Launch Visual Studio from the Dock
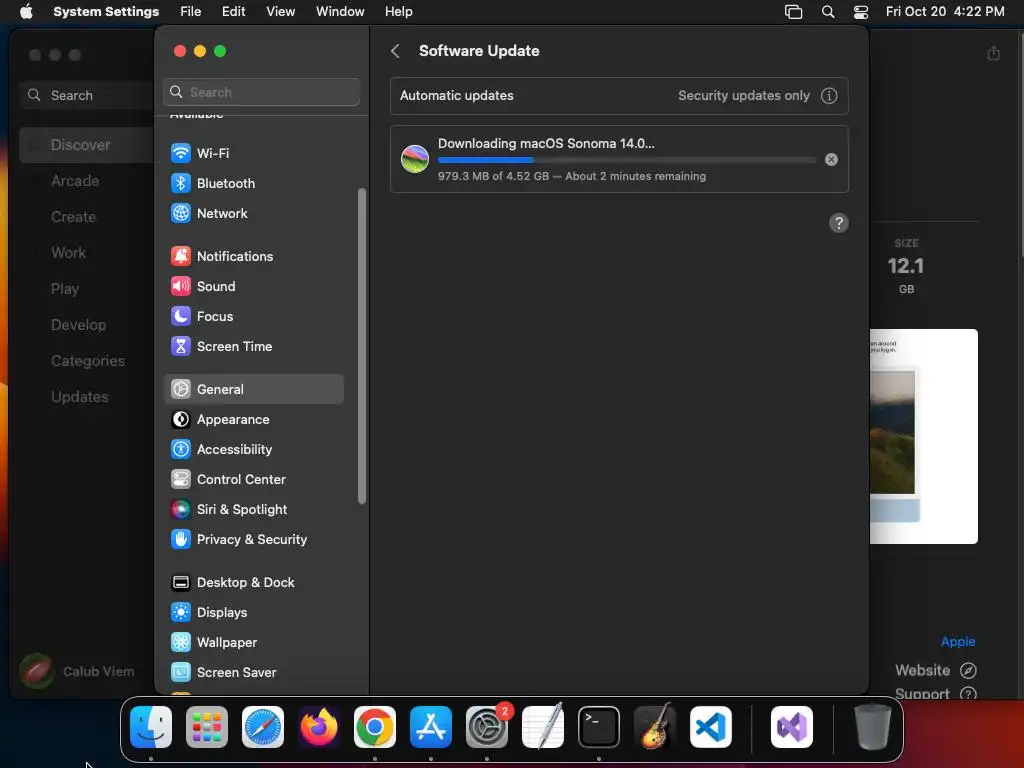 [x=792, y=727]
